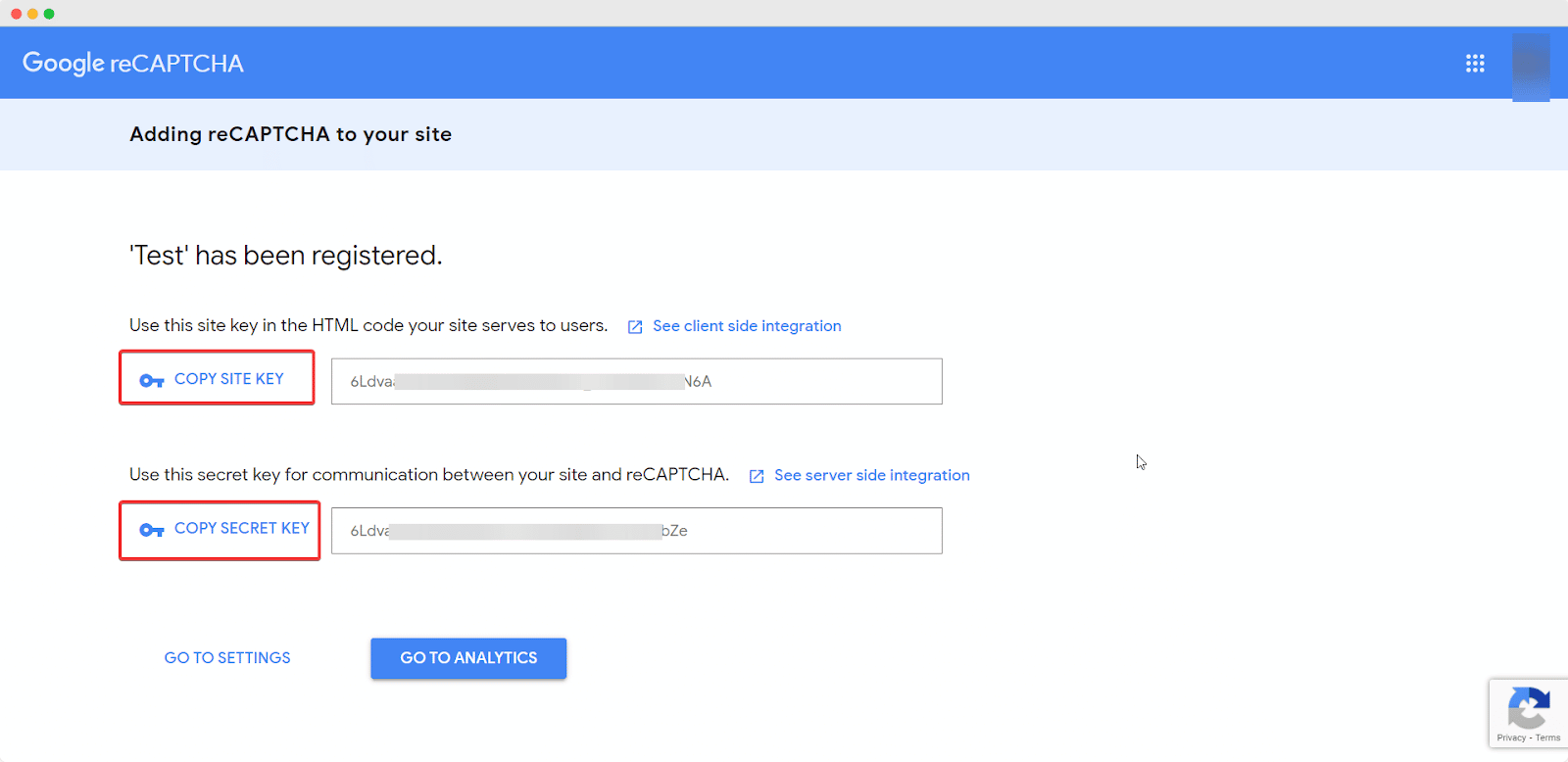Maximize the window with the green button

(49, 14)
